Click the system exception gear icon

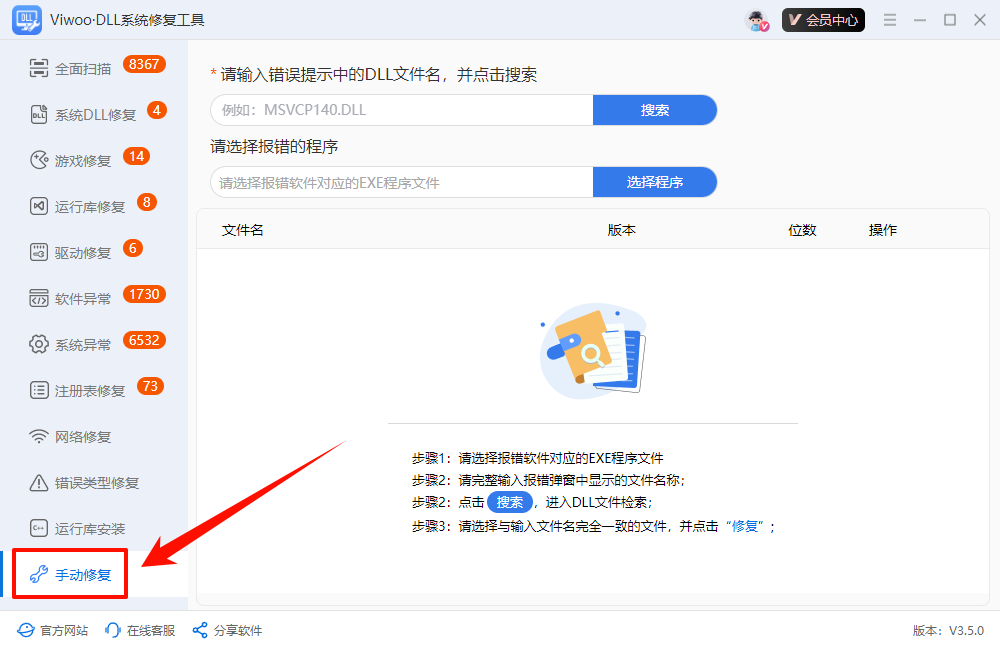click(x=39, y=344)
